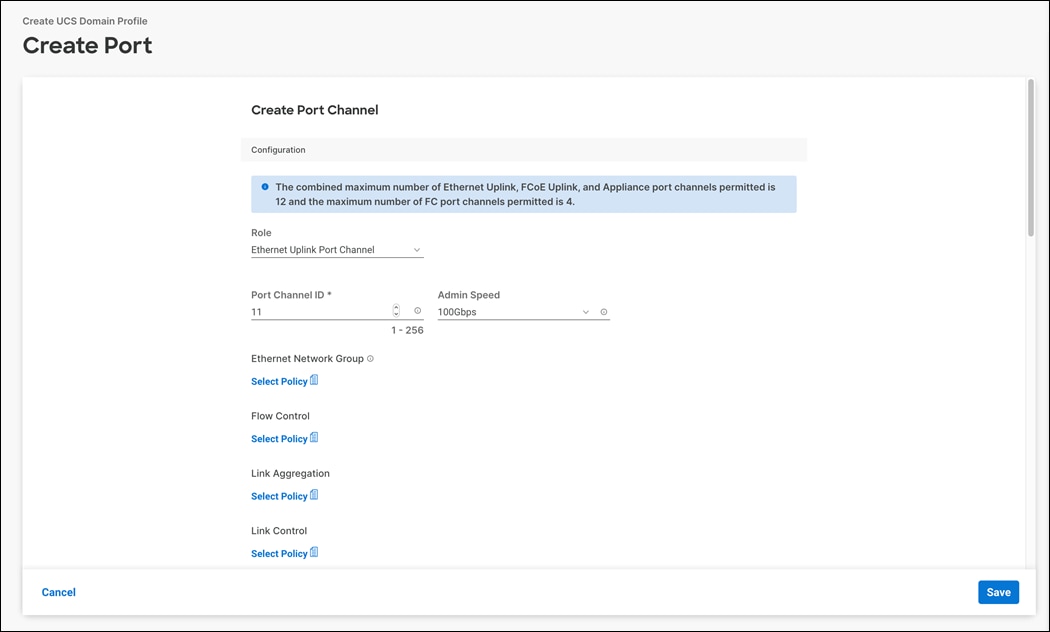Screen dimensions: 1050x632
Task: Click the vertical scrollbar of the form
Action: (1031, 160)
